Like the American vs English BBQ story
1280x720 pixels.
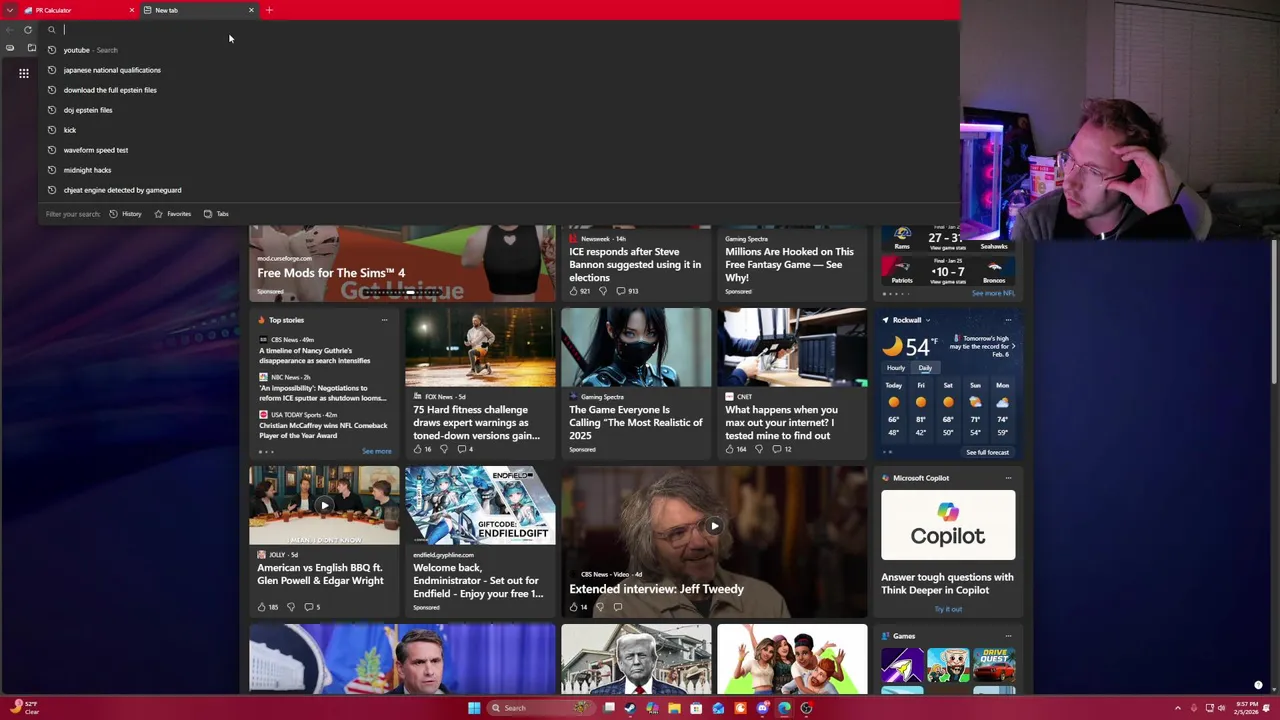(x=267, y=607)
